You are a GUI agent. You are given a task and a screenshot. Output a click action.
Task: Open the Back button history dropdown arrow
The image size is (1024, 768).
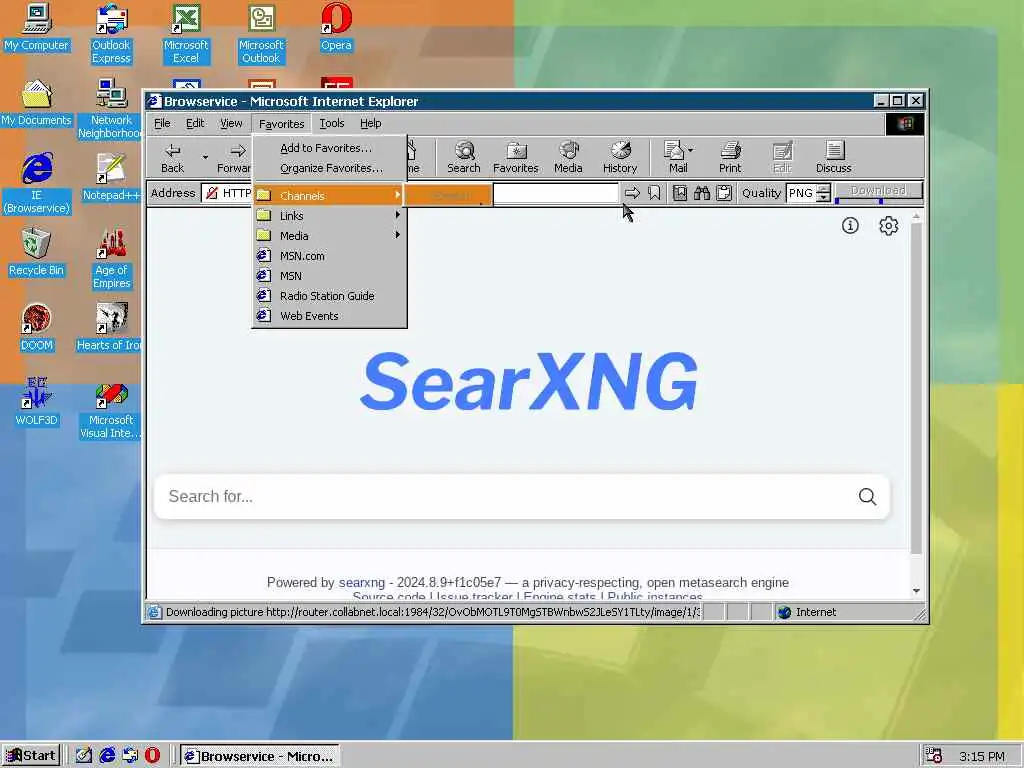click(x=205, y=157)
